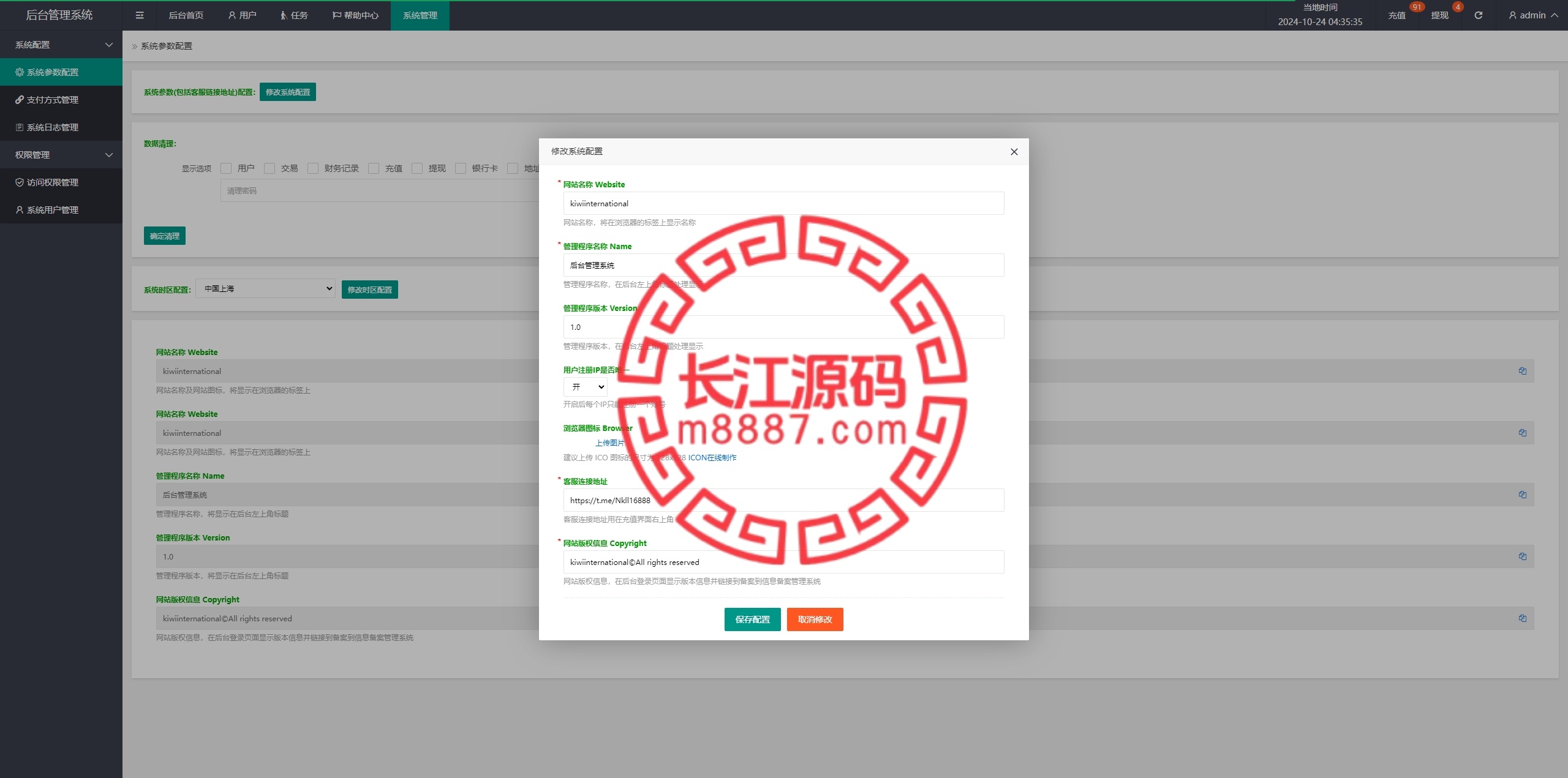Open 帮助中心 in top navigation
Screen dimensions: 1568x778
pos(355,15)
